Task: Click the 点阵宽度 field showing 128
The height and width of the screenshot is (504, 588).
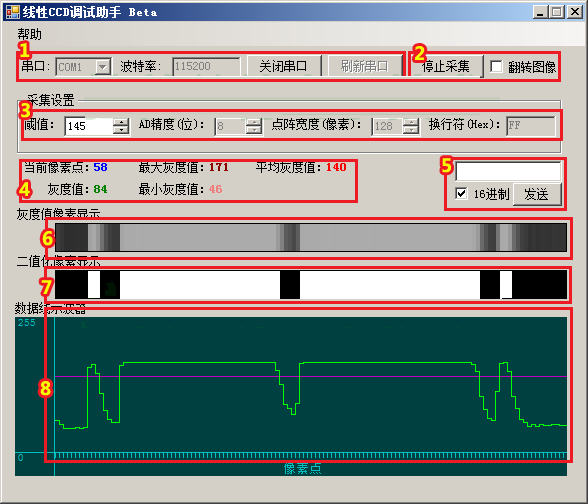Action: click(387, 126)
